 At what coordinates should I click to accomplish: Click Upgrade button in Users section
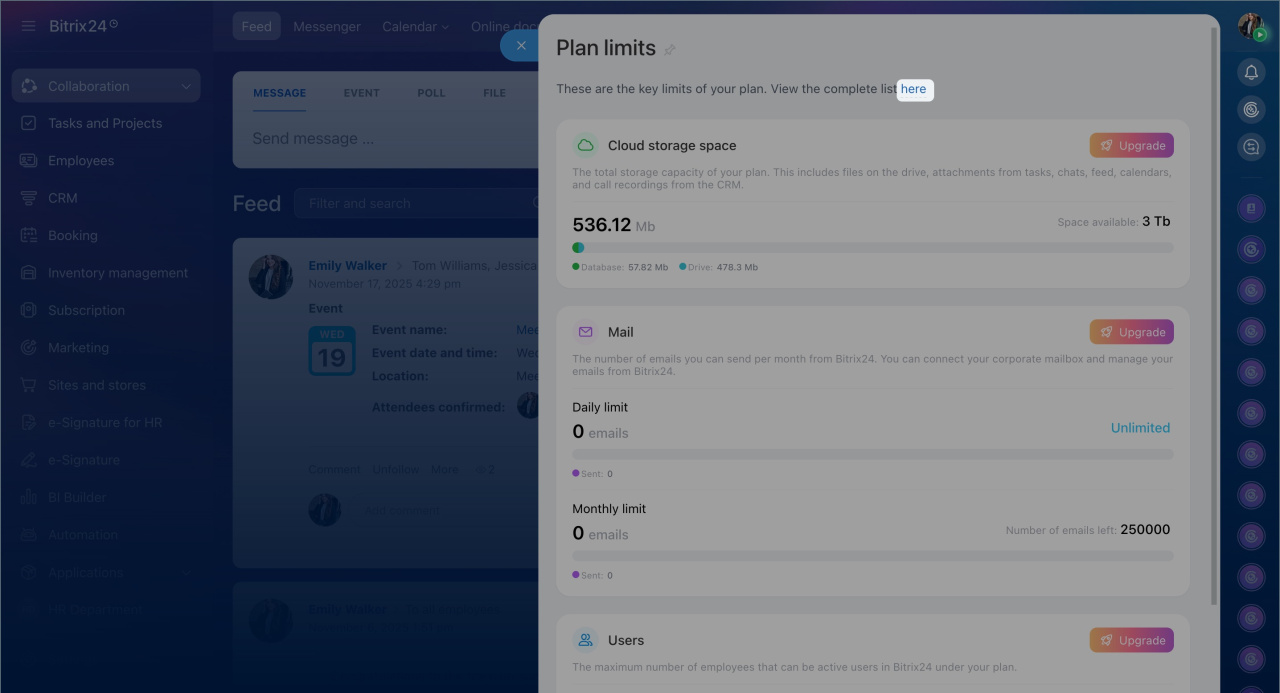point(1131,640)
